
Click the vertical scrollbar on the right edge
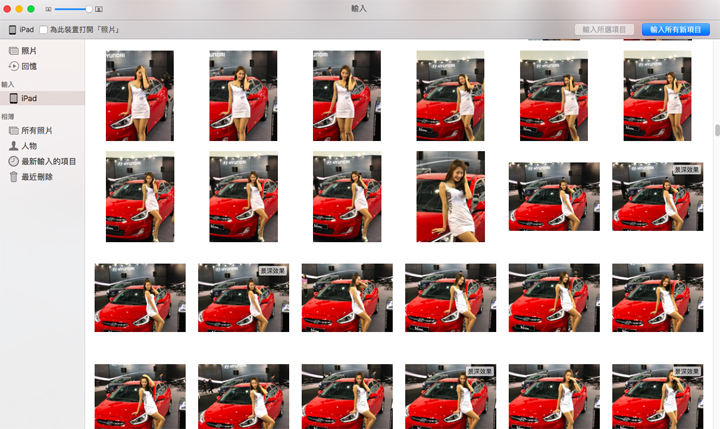click(715, 130)
